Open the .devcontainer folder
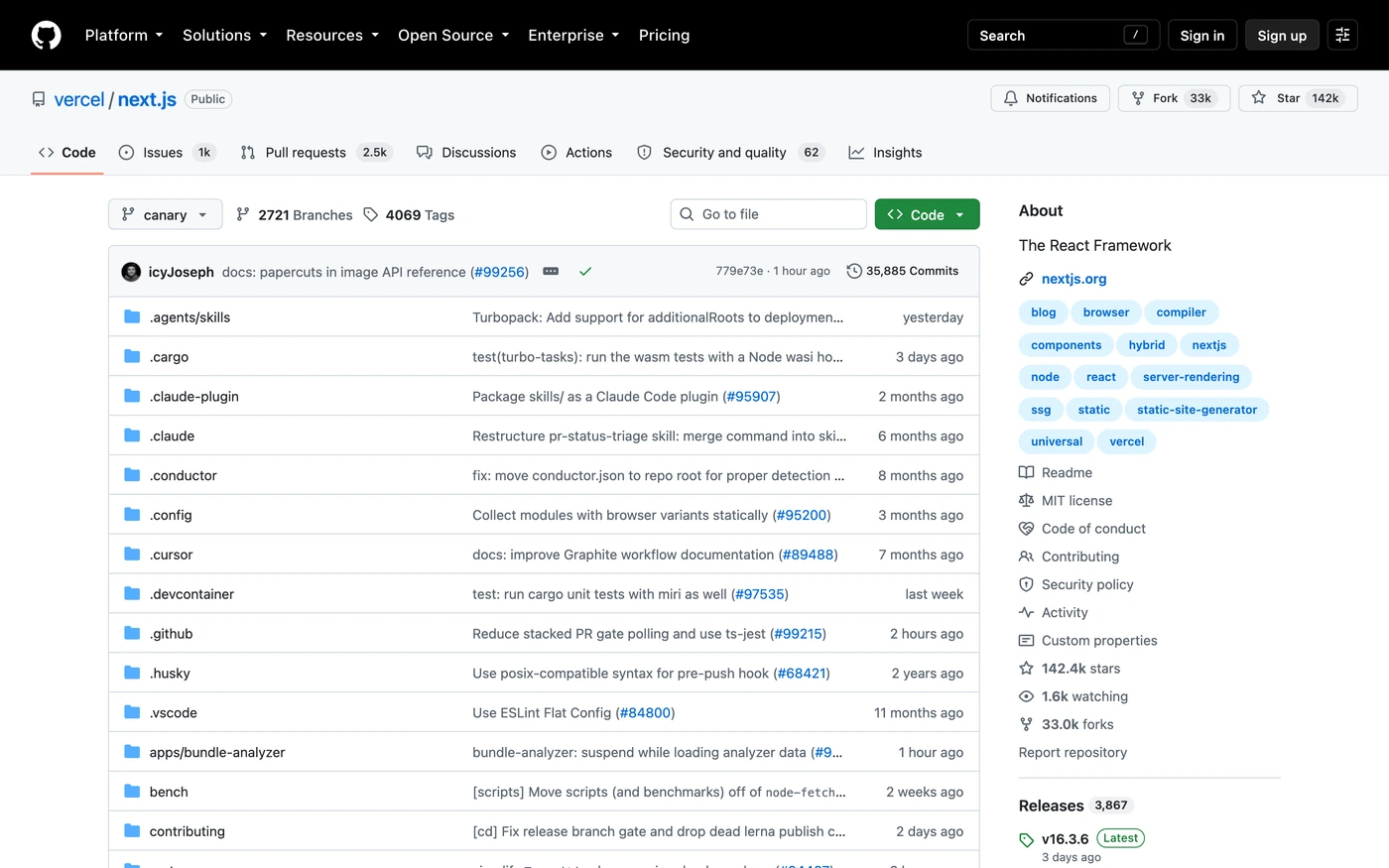The image size is (1389, 868). coord(191,594)
